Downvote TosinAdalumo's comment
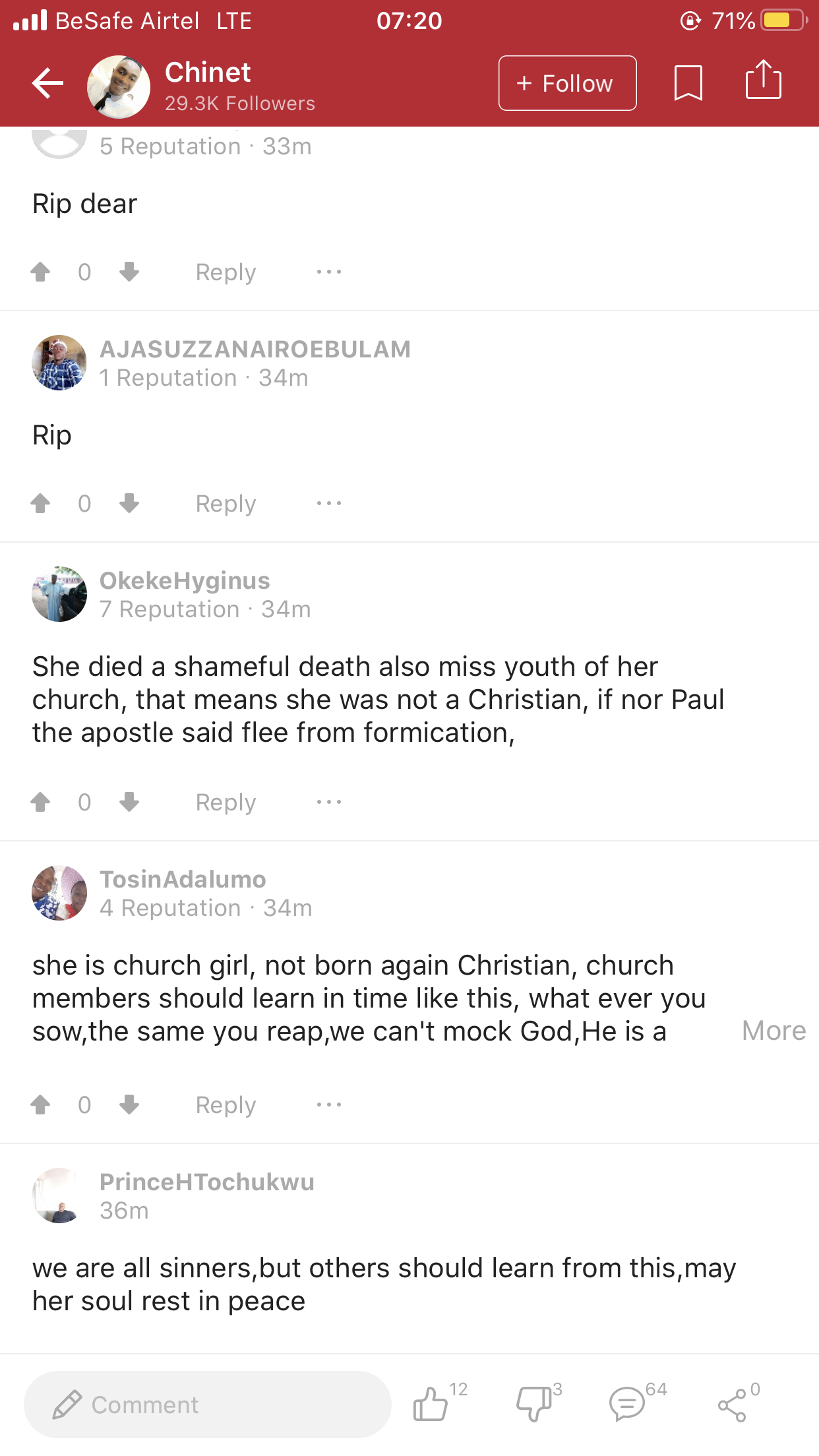Image resolution: width=819 pixels, height=1456 pixels. [x=129, y=1105]
